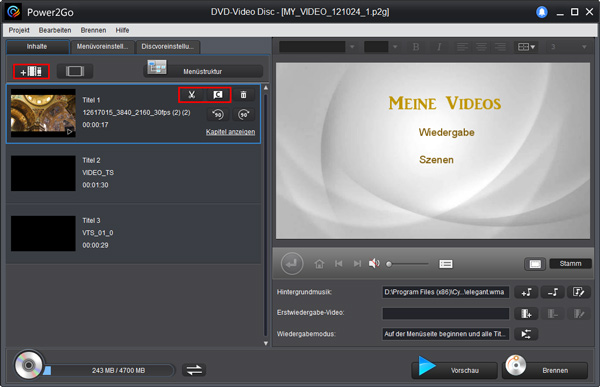Align menu text left
This screenshot has height=387, width=600.
pyautogui.click(x=462, y=47)
